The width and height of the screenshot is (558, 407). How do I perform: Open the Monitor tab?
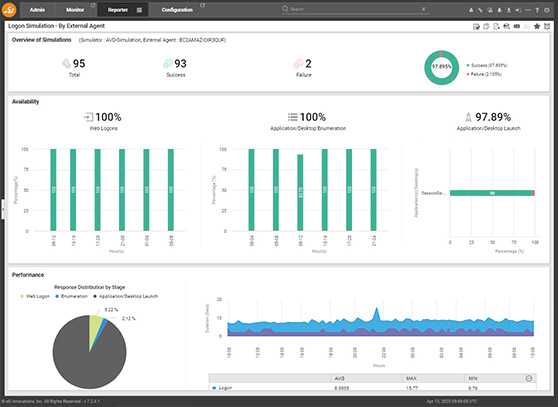click(x=75, y=10)
